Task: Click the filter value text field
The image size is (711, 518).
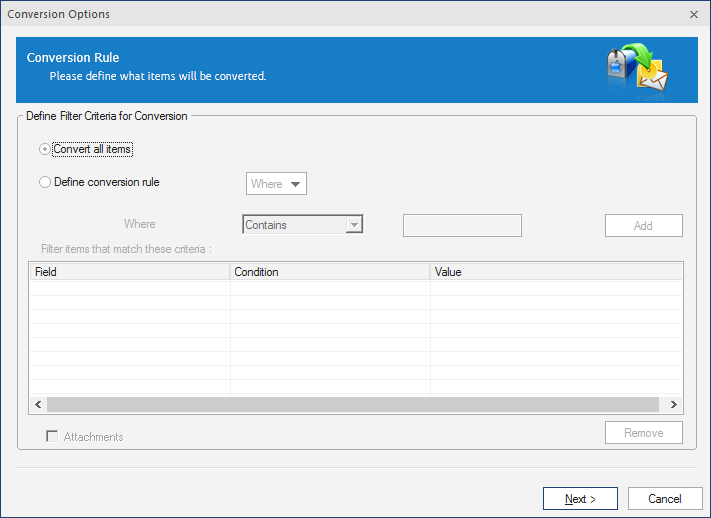Action: click(x=462, y=225)
